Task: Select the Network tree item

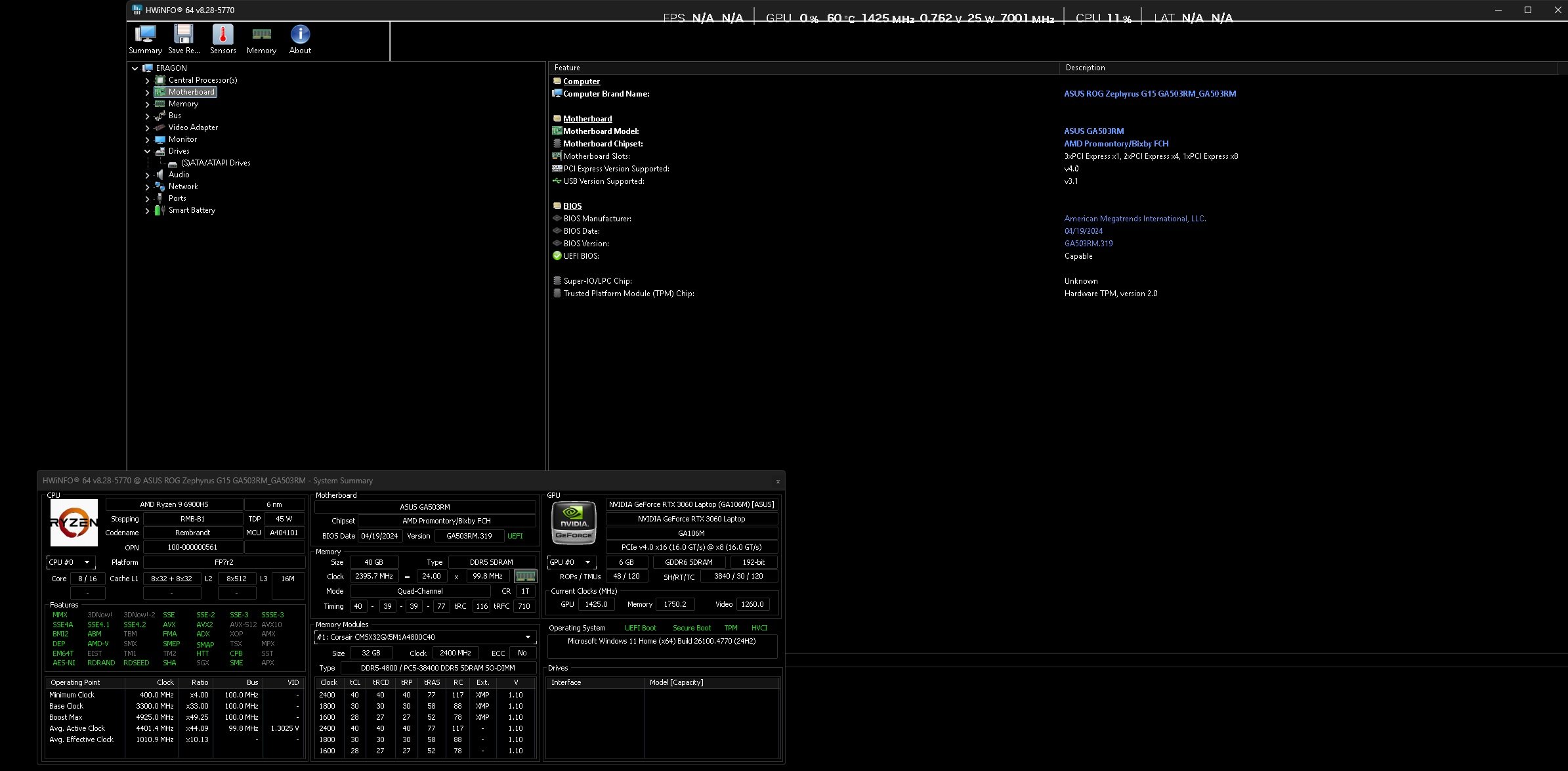Action: click(x=182, y=187)
